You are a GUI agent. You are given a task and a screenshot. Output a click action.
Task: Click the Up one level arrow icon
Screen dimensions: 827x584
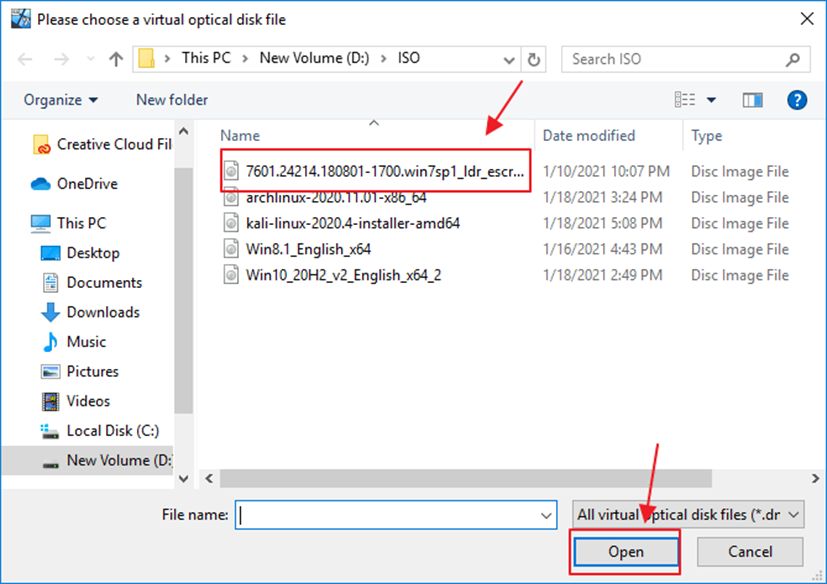[x=116, y=59]
